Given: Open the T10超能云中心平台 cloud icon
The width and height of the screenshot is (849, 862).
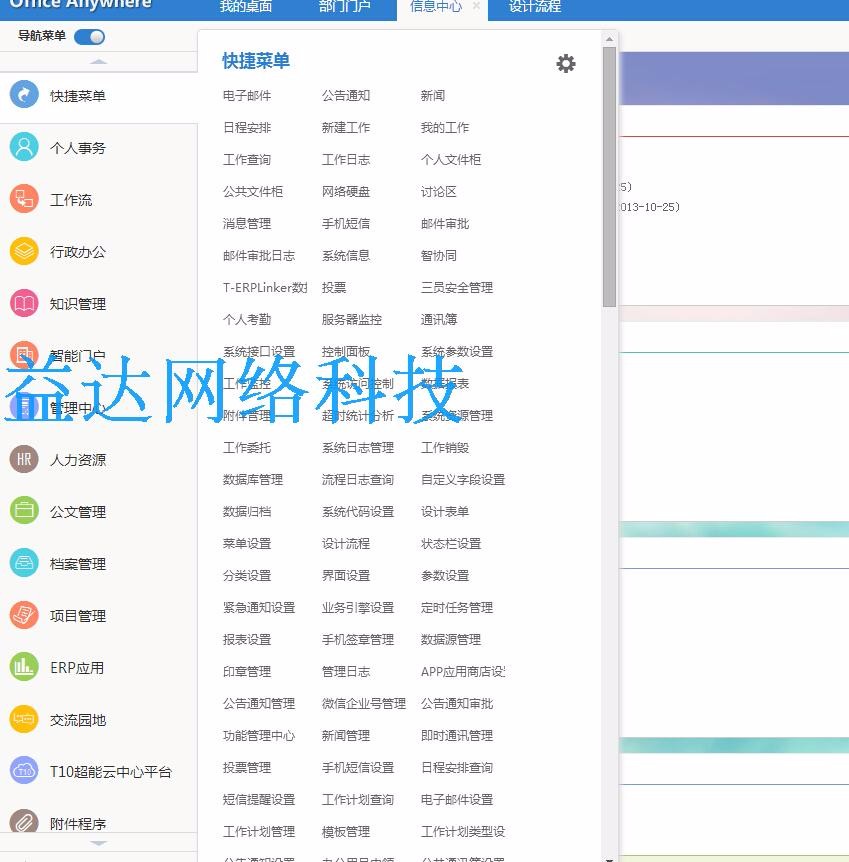Looking at the screenshot, I should [24, 771].
